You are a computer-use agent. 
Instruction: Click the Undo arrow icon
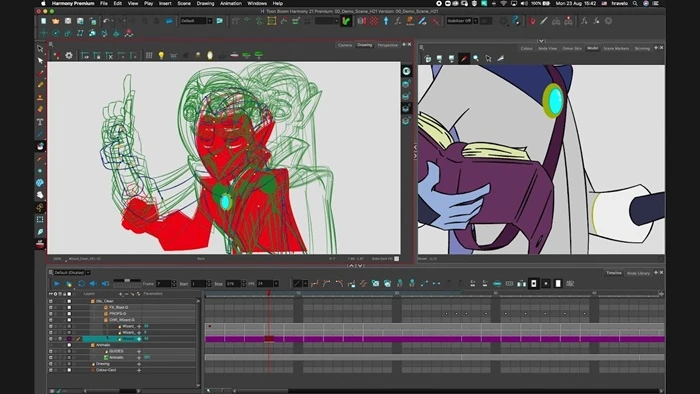click(106, 21)
